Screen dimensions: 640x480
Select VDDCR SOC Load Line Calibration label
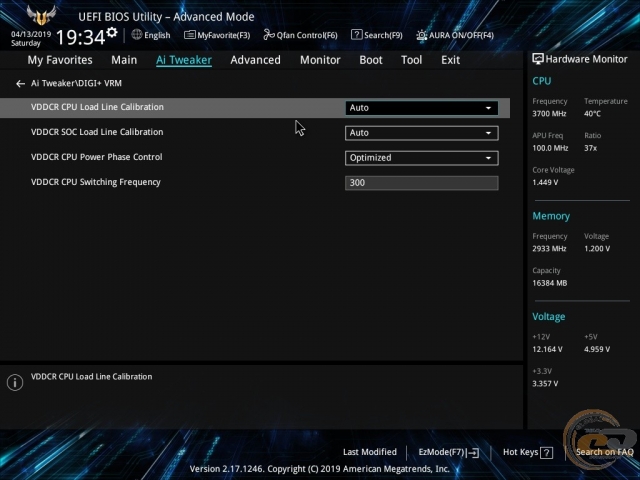[x=97, y=132]
